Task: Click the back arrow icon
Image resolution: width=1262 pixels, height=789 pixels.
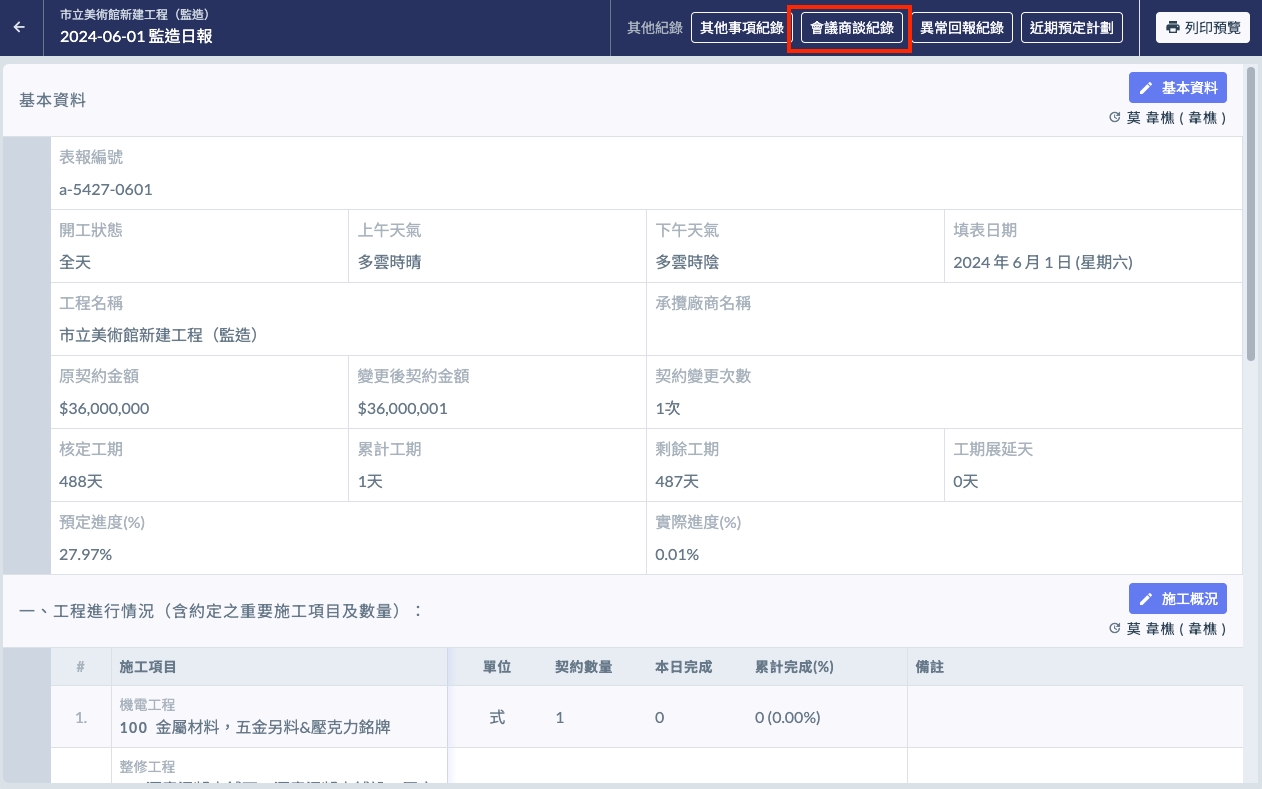Action: point(19,27)
